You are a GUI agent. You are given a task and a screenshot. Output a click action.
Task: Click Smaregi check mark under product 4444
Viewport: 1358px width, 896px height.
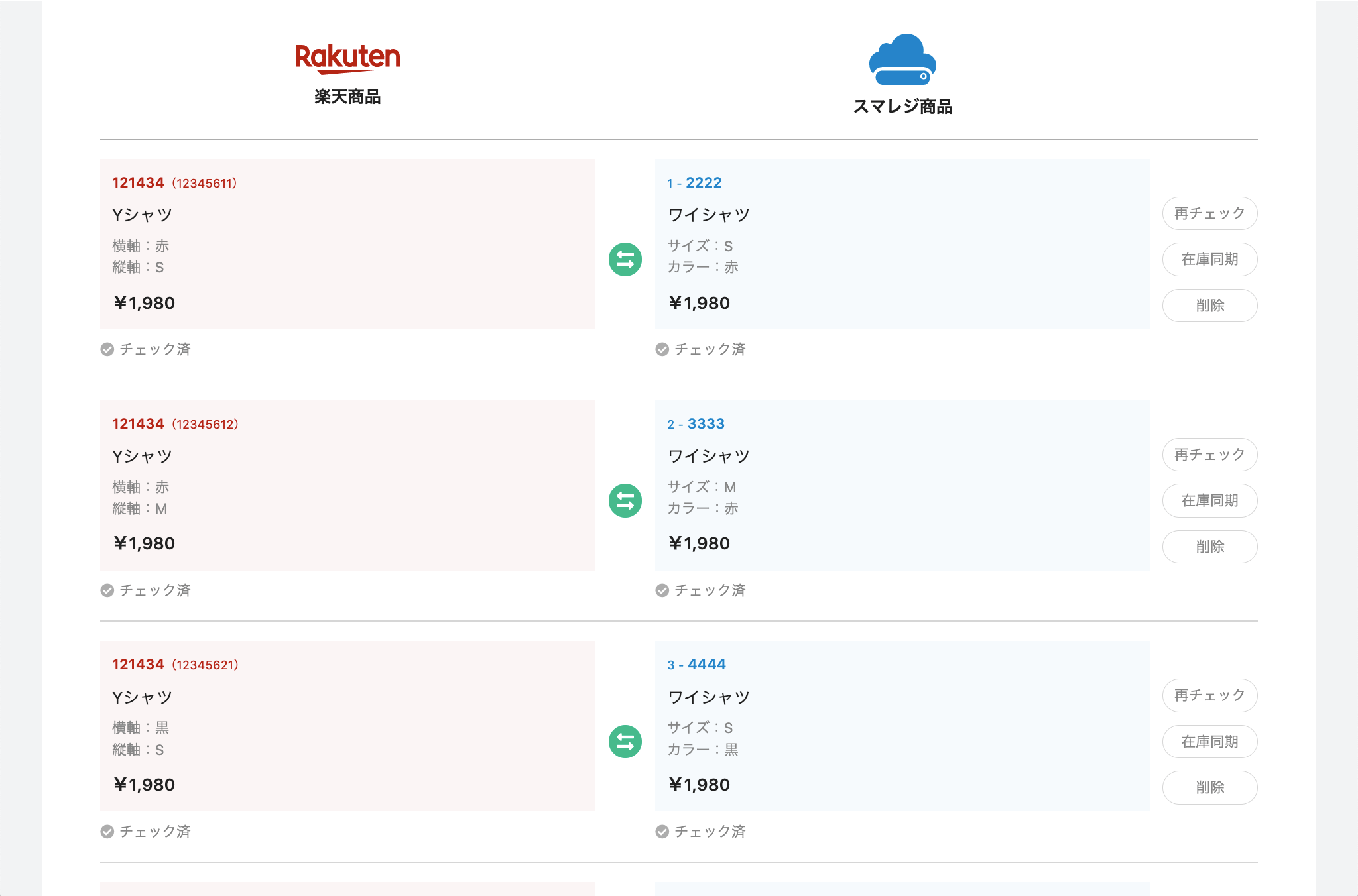(662, 832)
